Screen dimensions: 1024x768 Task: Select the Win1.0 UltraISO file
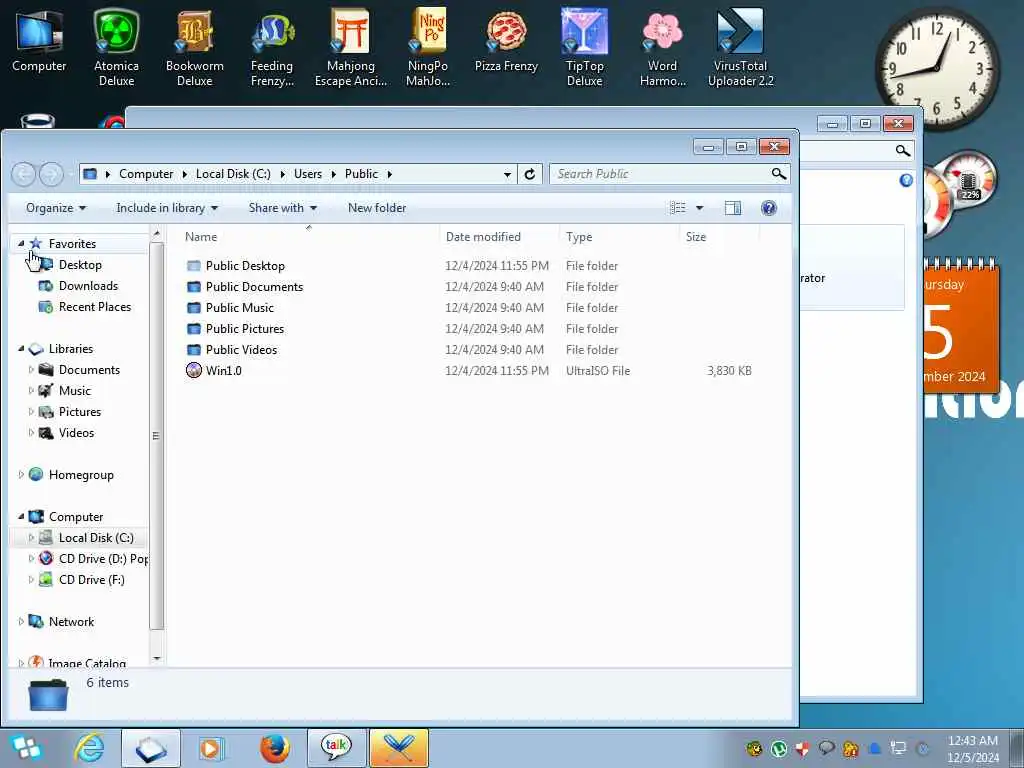click(x=223, y=370)
